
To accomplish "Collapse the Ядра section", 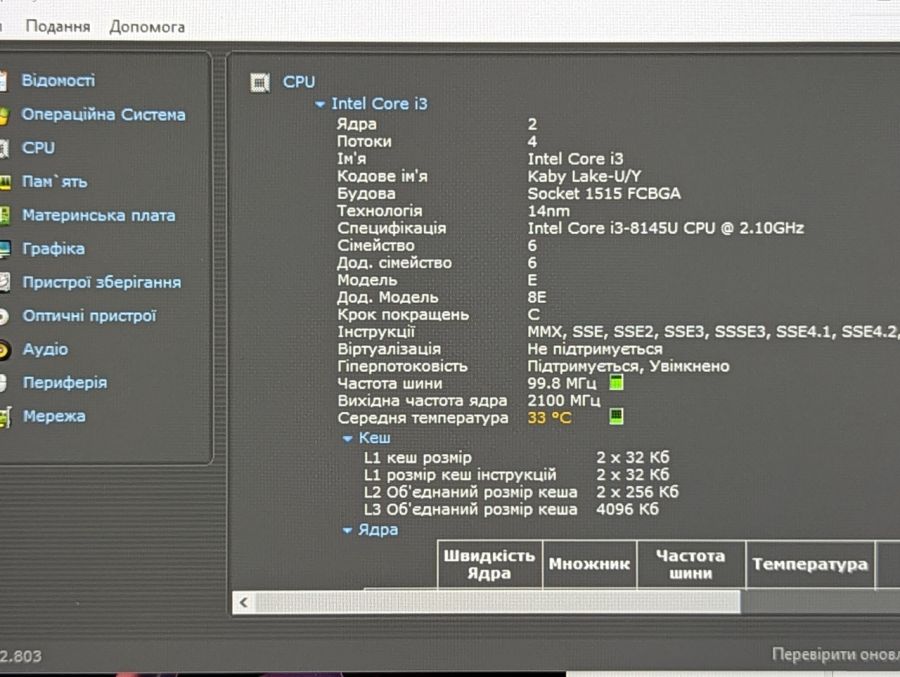I will click(347, 531).
